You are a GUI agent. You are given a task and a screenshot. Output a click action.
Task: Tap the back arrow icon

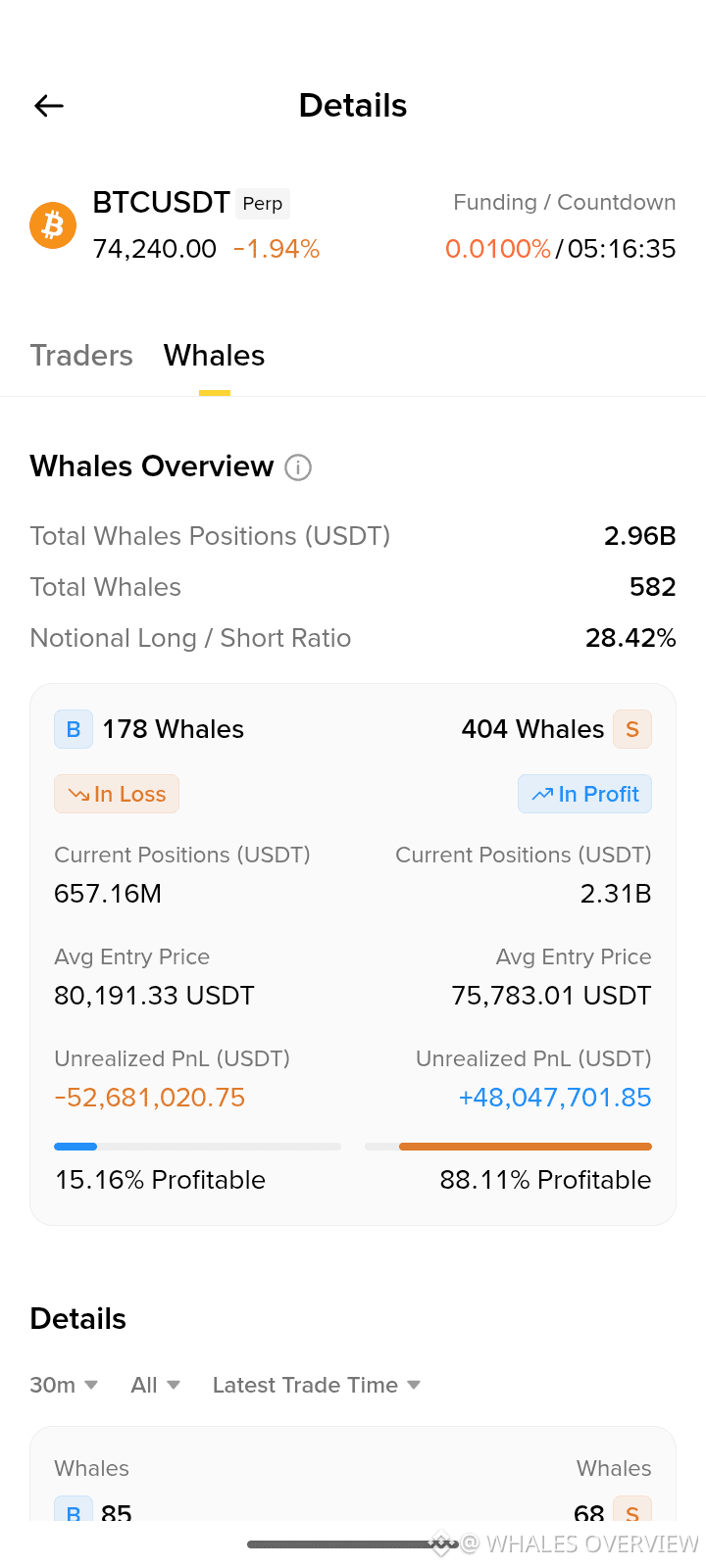pos(49,106)
